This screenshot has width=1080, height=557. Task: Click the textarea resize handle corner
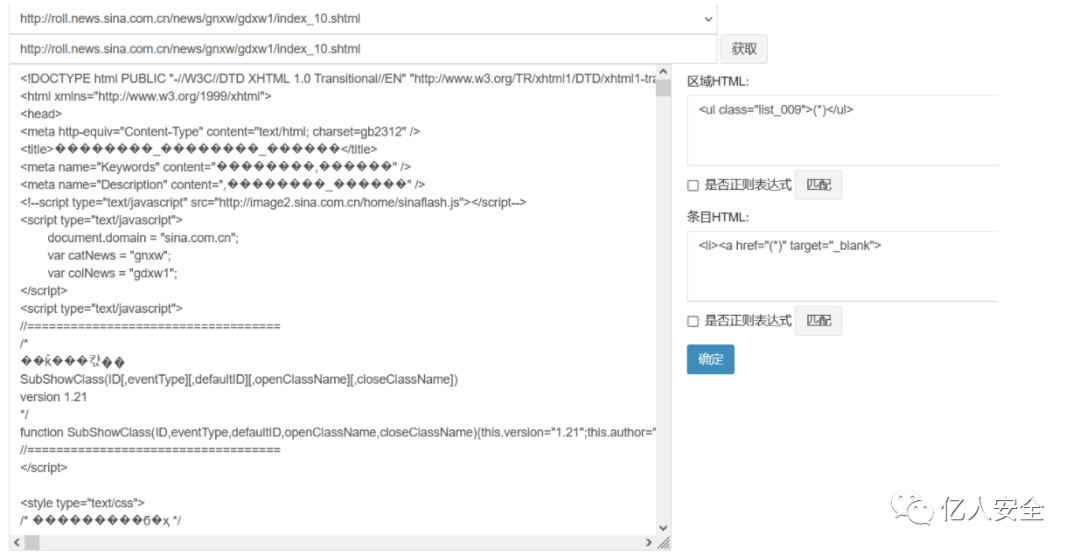(x=663, y=543)
